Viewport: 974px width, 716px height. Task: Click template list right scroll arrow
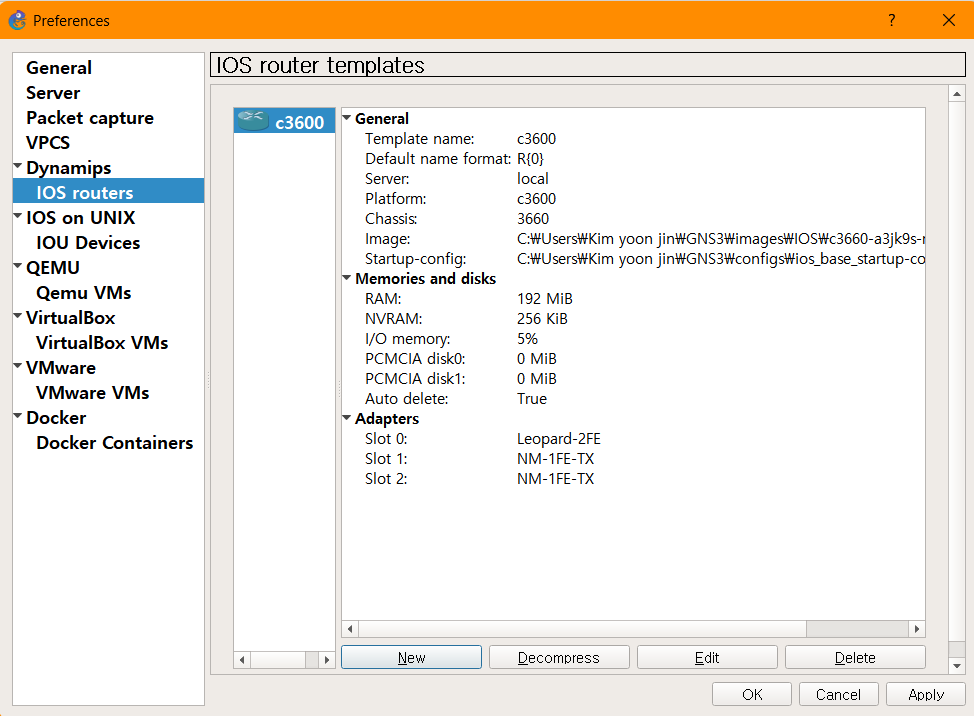tap(327, 659)
